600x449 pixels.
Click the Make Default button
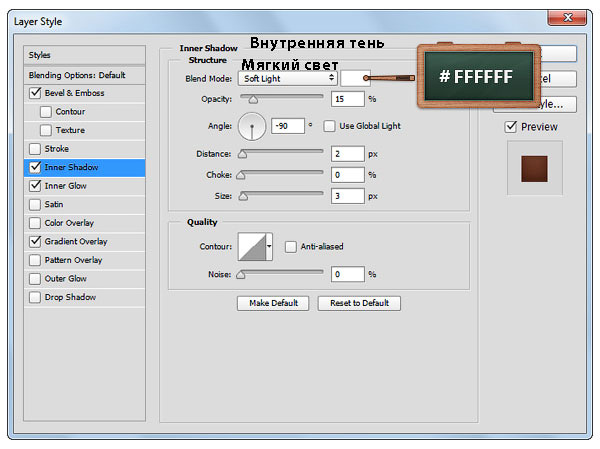(x=273, y=303)
